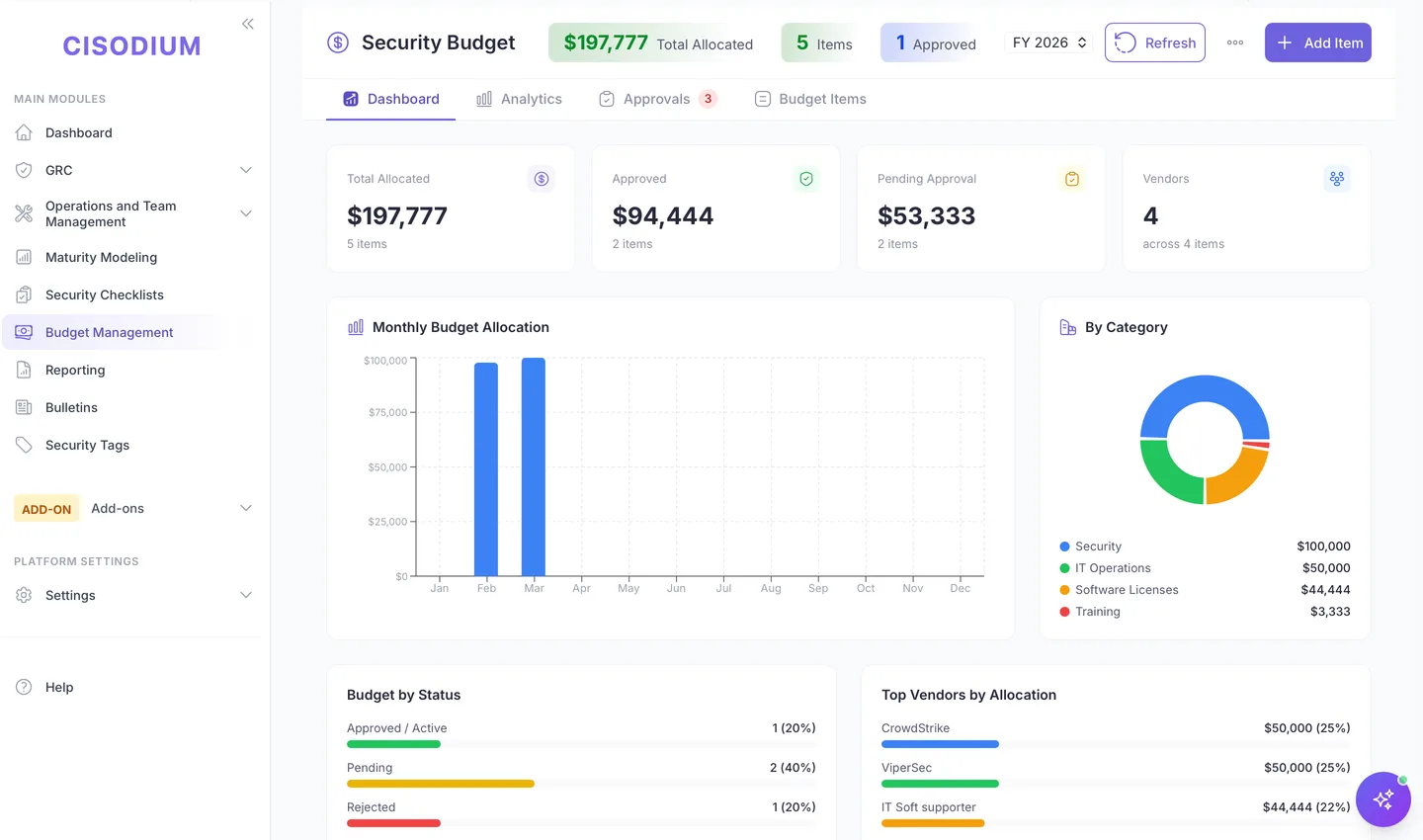Click the Security Checklists clipboard icon
The image size is (1423, 840).
coord(24,294)
